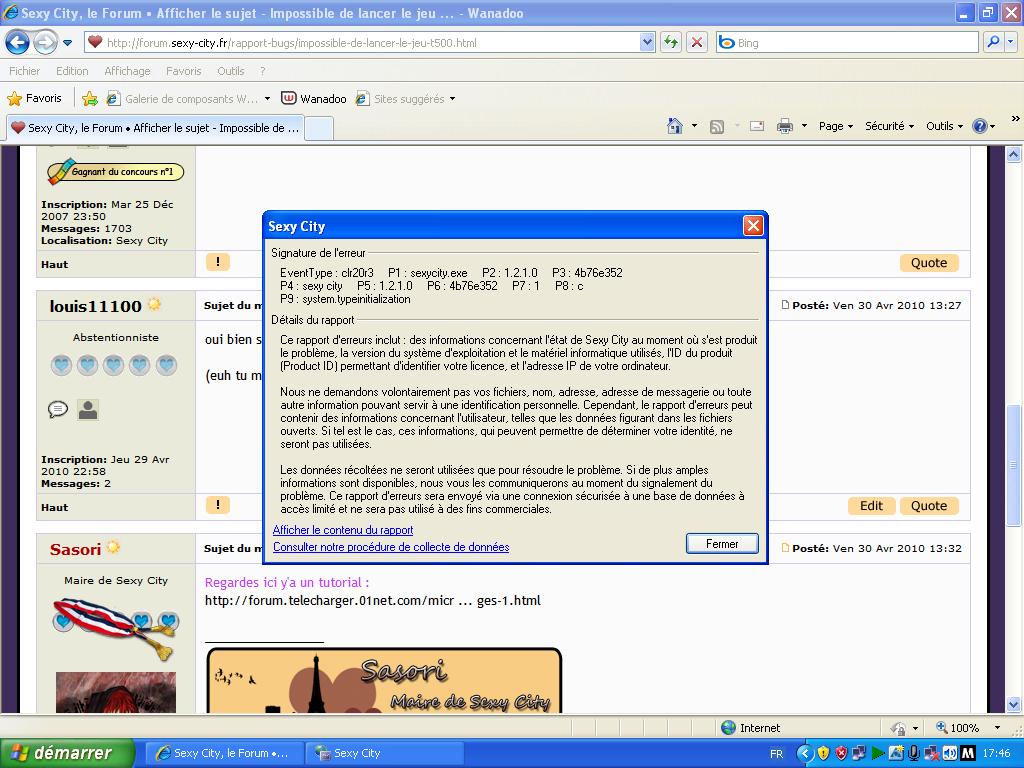Switch to Sexy City forum taskbar item

[x=223, y=753]
